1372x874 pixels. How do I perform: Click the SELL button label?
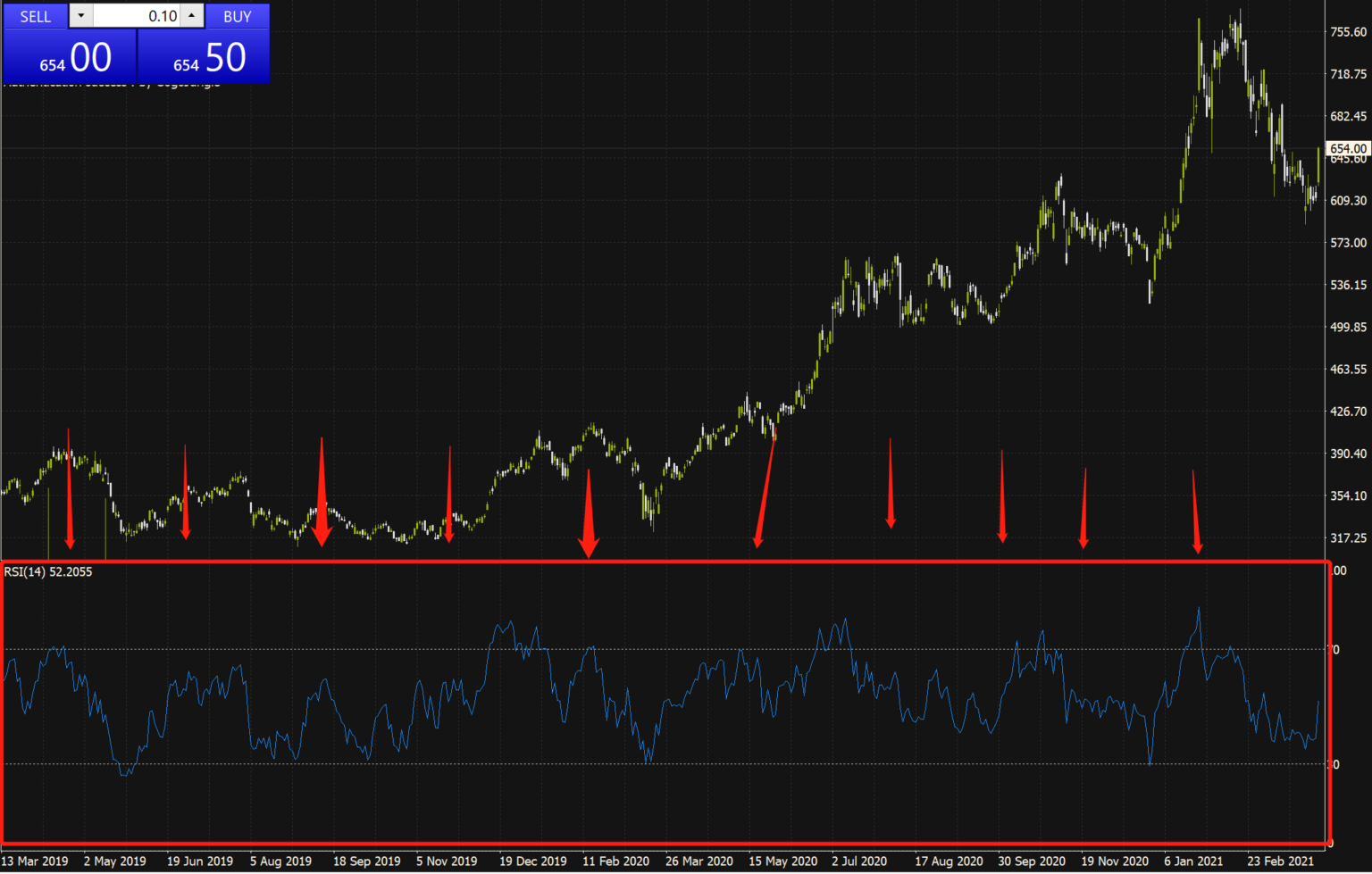click(36, 16)
